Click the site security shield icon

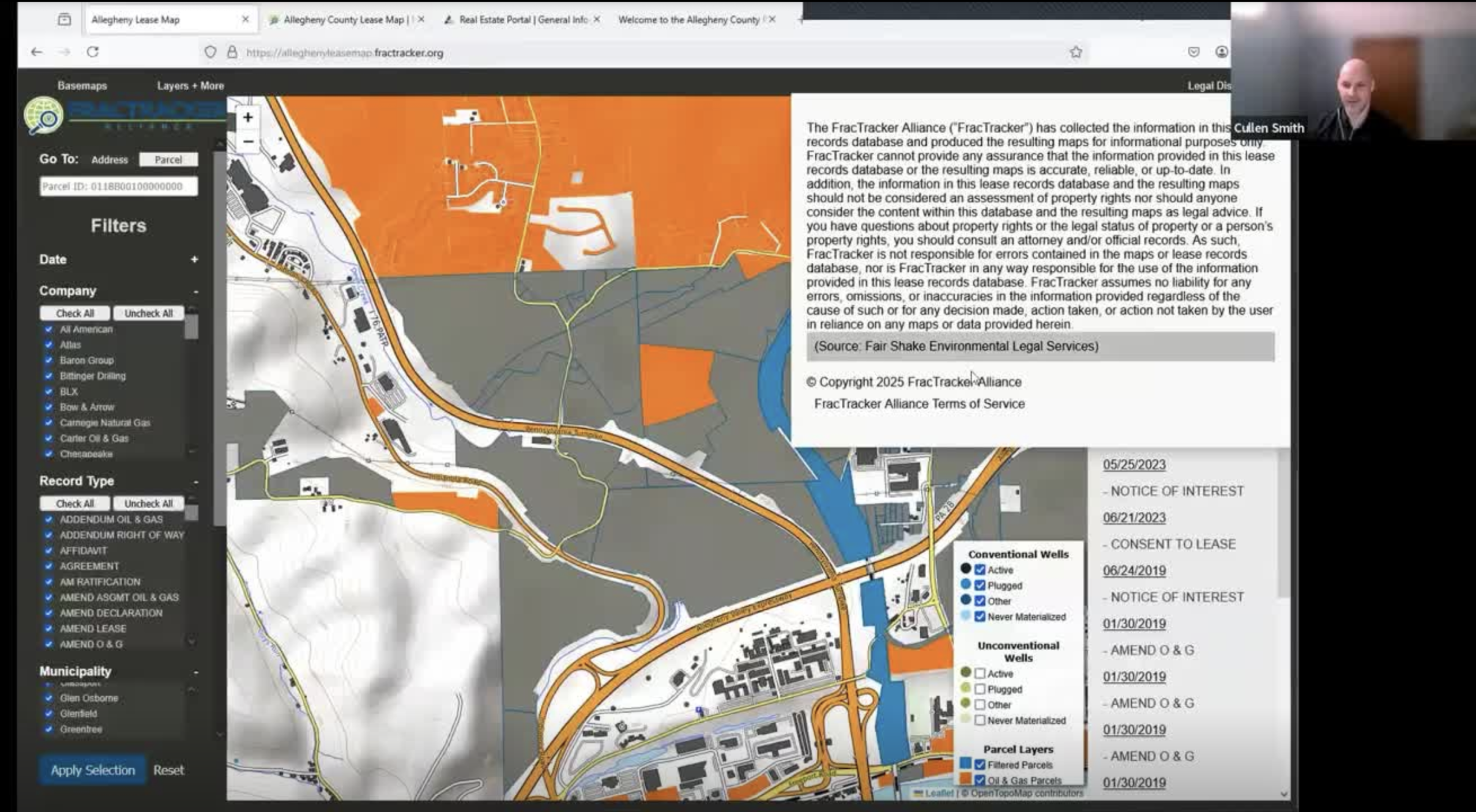click(x=210, y=52)
